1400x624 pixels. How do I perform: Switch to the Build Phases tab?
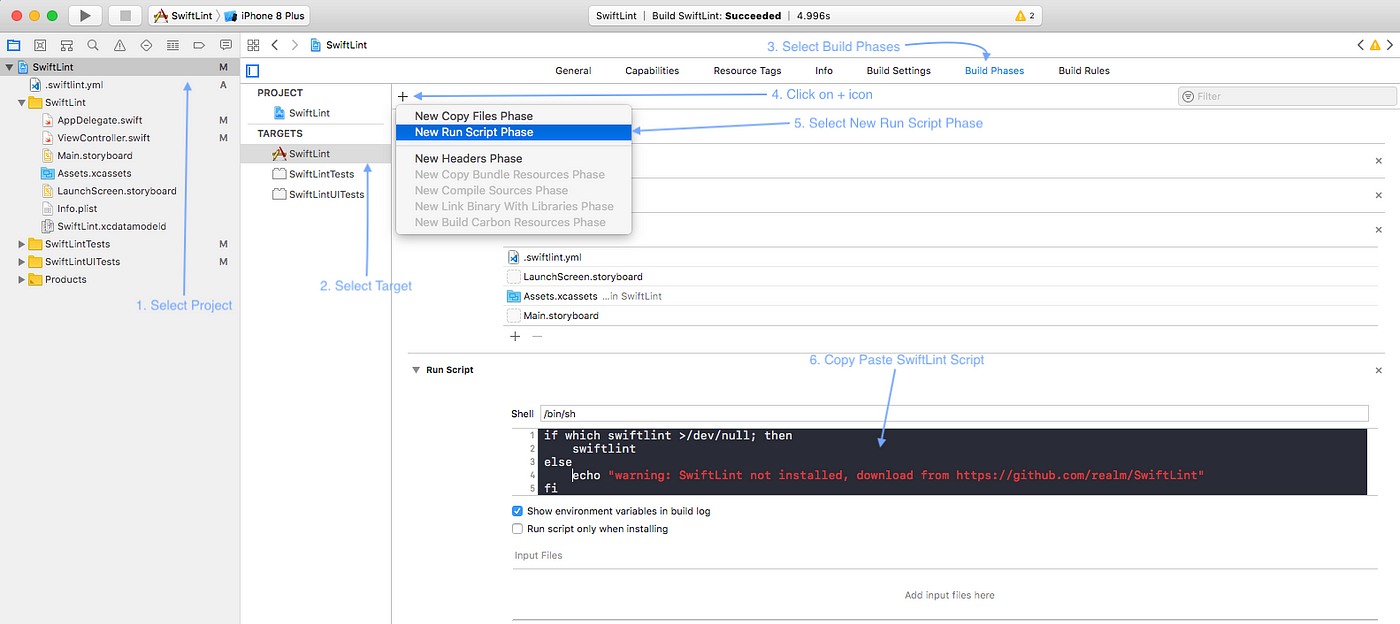(x=994, y=71)
